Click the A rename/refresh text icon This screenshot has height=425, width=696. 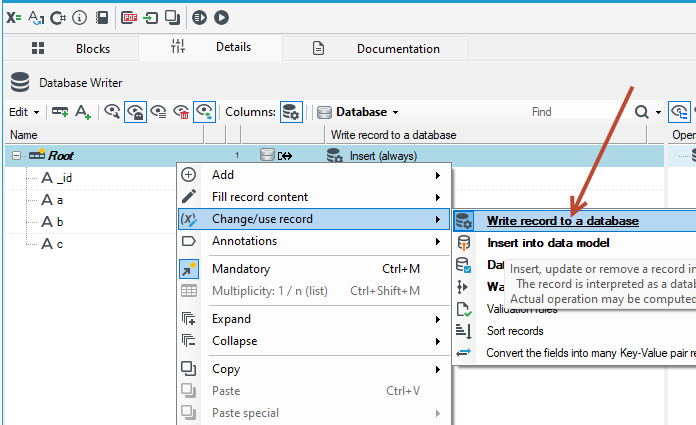point(36,18)
